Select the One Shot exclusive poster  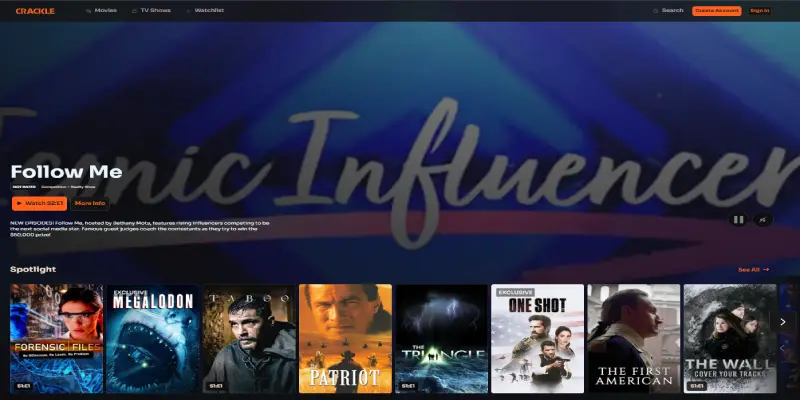pyautogui.click(x=537, y=338)
